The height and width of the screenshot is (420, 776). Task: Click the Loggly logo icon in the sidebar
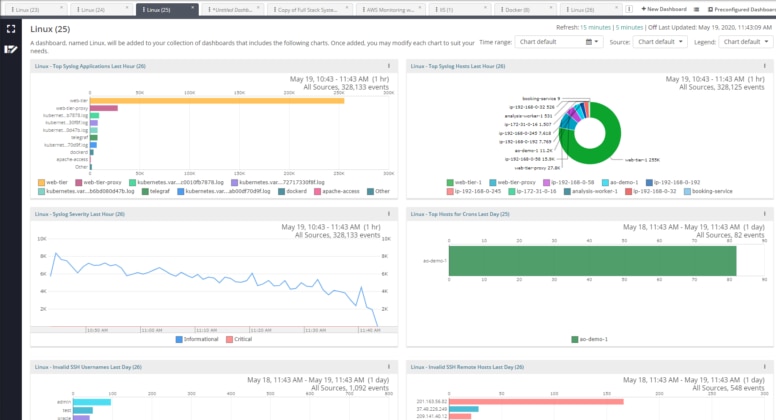point(11,48)
